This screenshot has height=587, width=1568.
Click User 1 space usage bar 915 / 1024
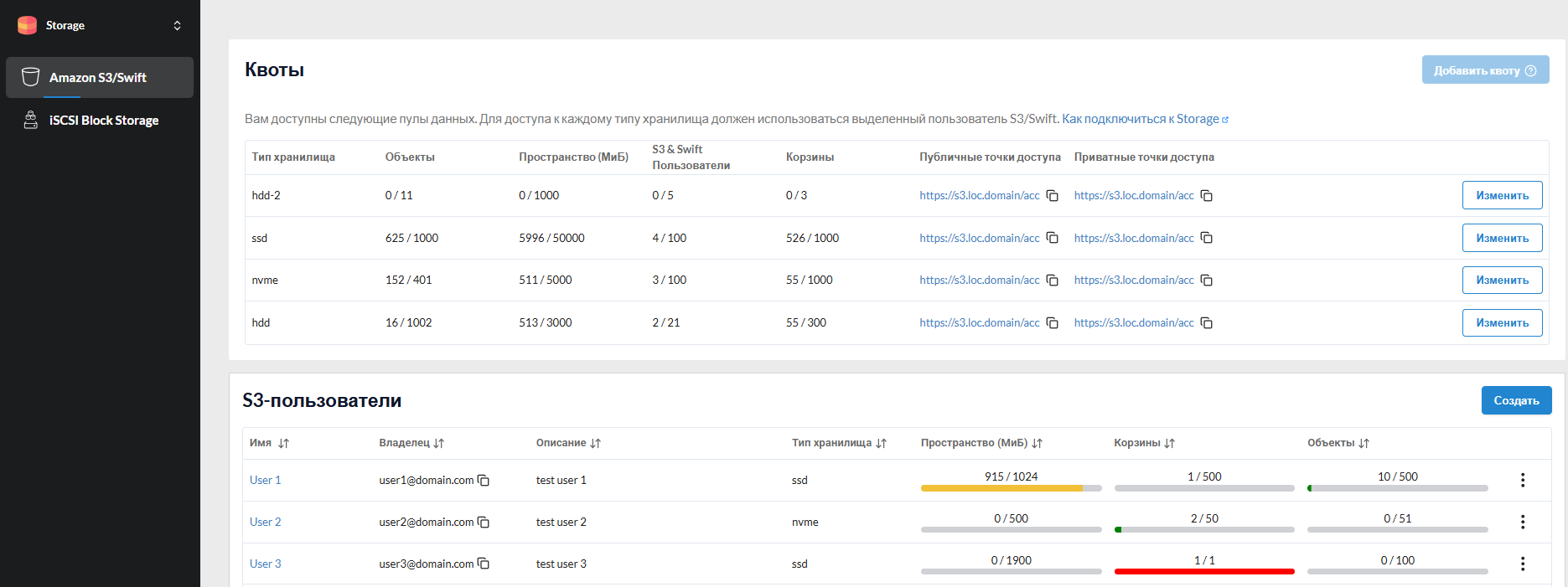coord(1011,487)
